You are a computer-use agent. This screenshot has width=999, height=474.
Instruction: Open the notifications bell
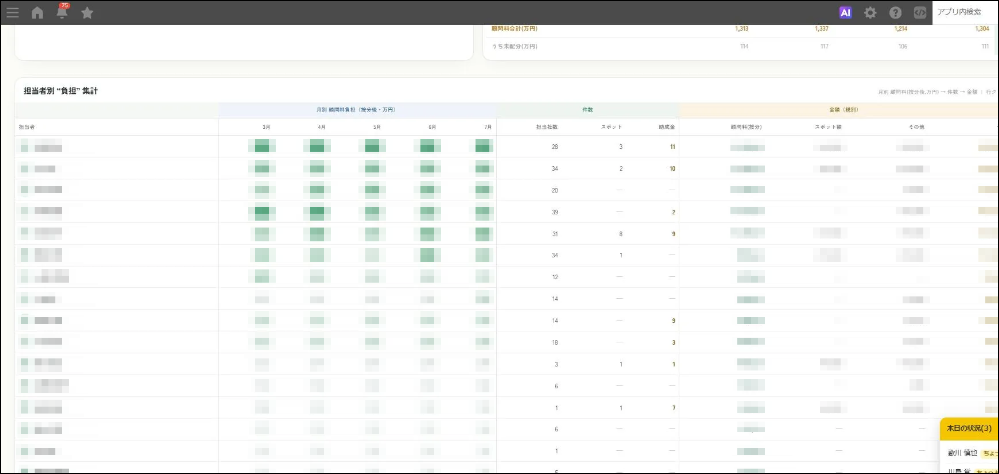pos(62,11)
